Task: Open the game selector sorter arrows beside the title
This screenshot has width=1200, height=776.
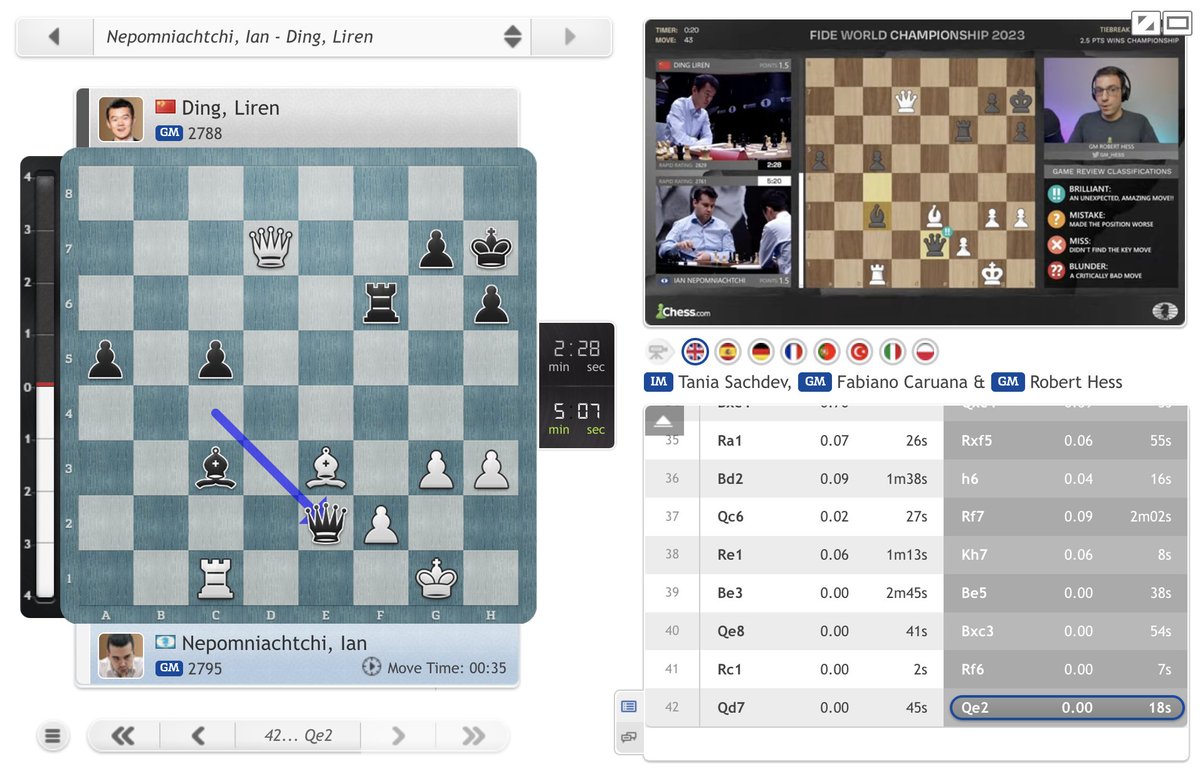Action: tap(512, 36)
